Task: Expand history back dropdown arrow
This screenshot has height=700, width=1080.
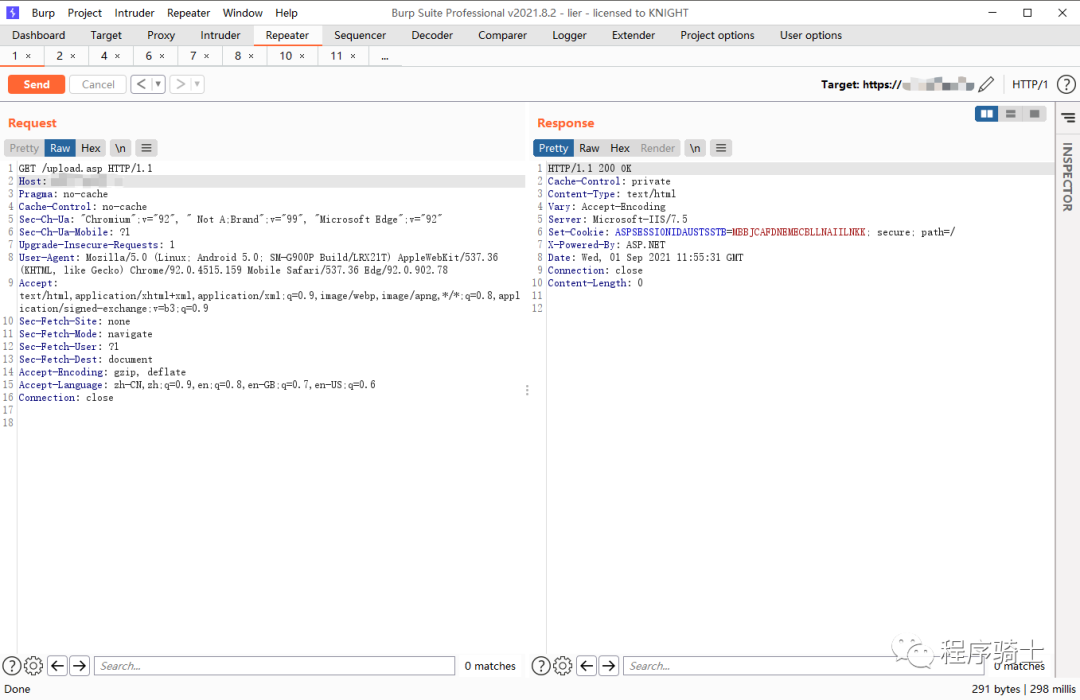Action: [158, 85]
